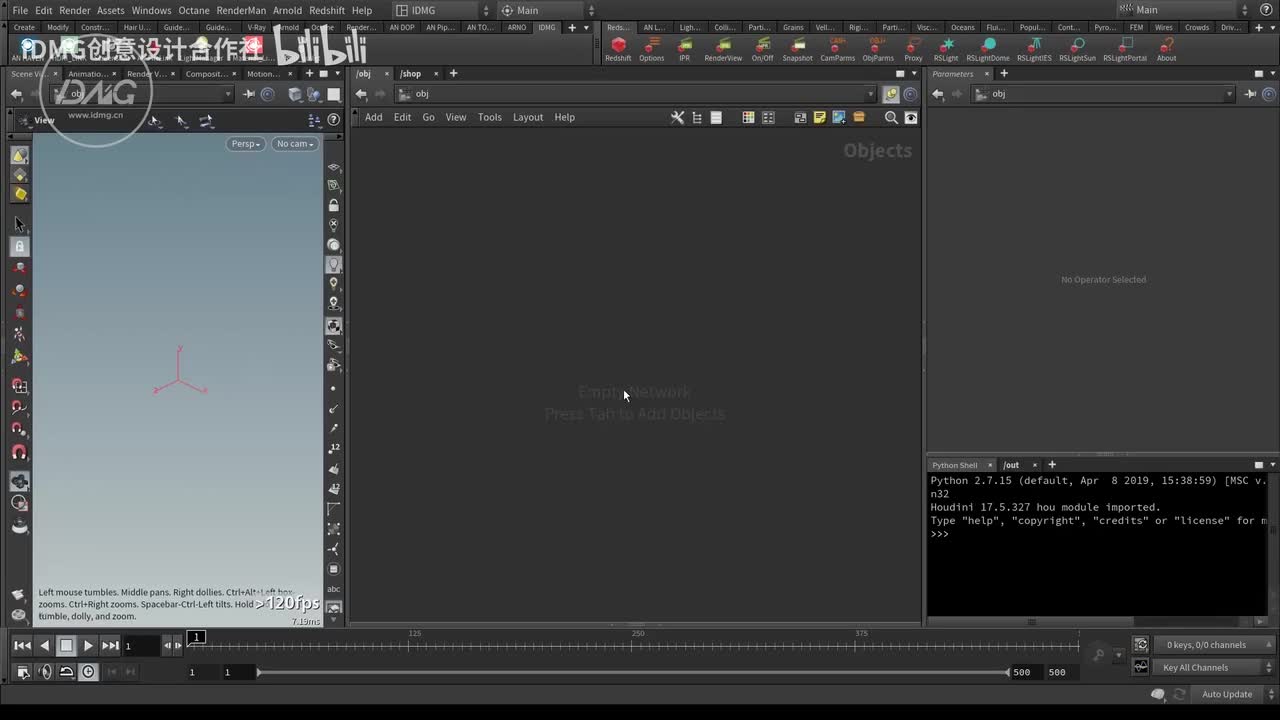Click the current frame number field

[141, 646]
